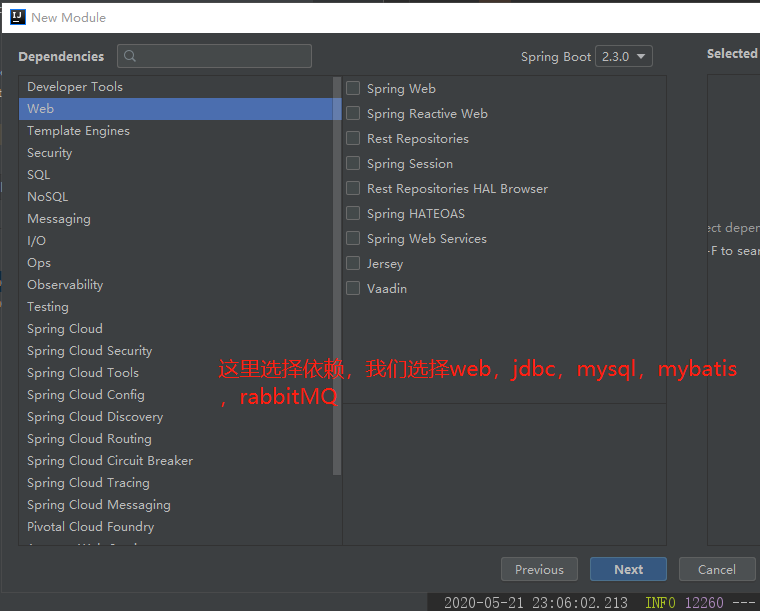
Task: Choose the I/O category
Action: 176,241
